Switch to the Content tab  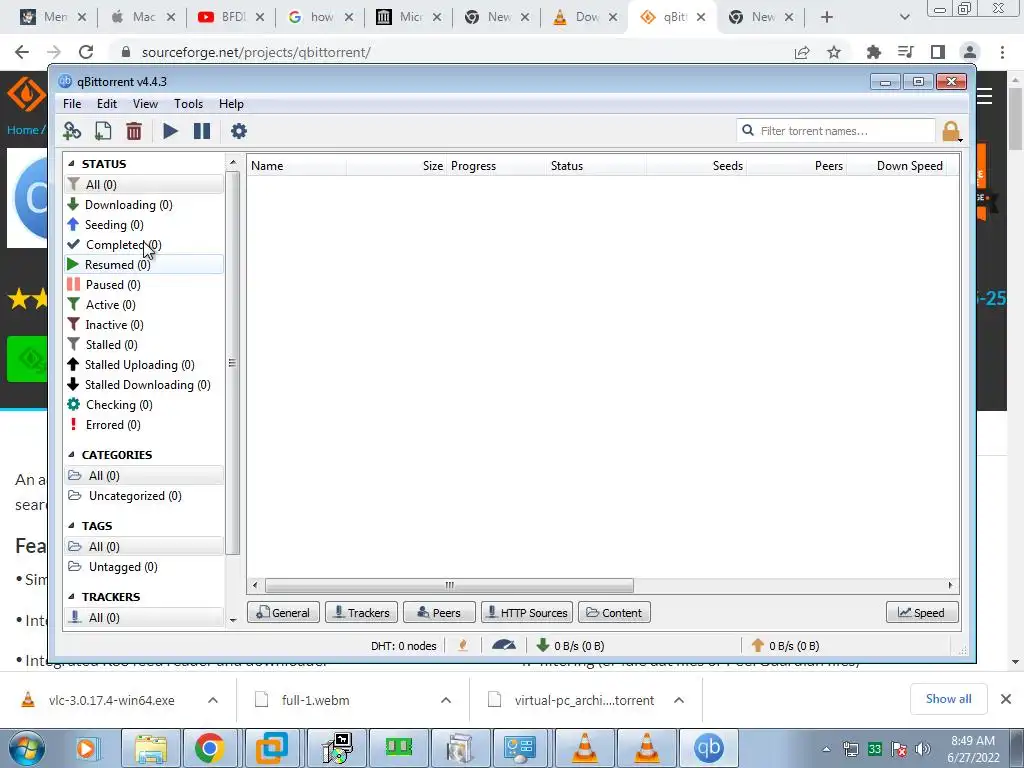click(614, 613)
